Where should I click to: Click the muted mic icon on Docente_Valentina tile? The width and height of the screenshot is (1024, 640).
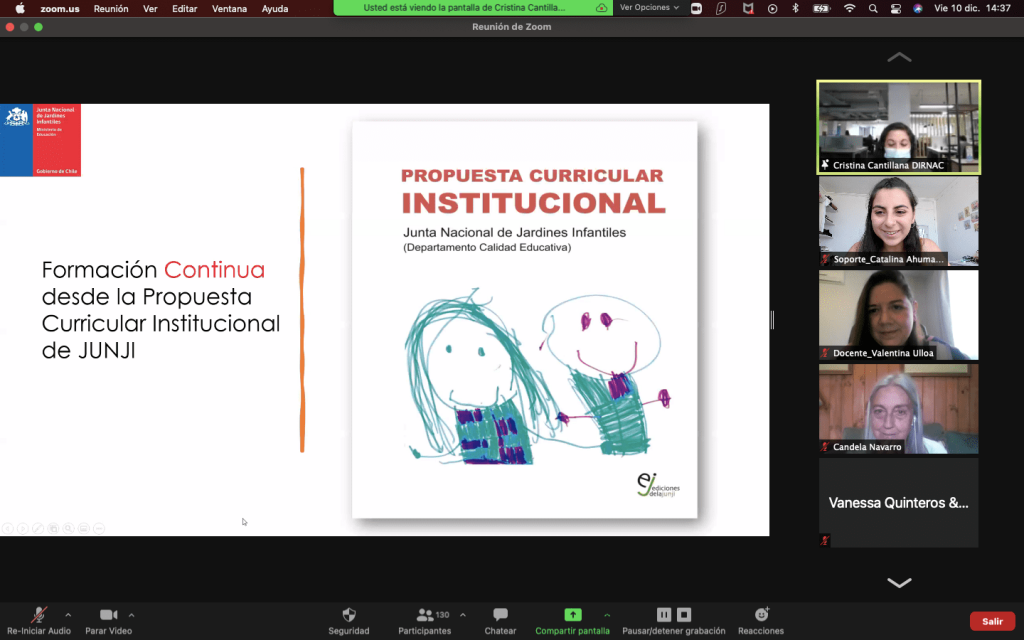click(825, 353)
